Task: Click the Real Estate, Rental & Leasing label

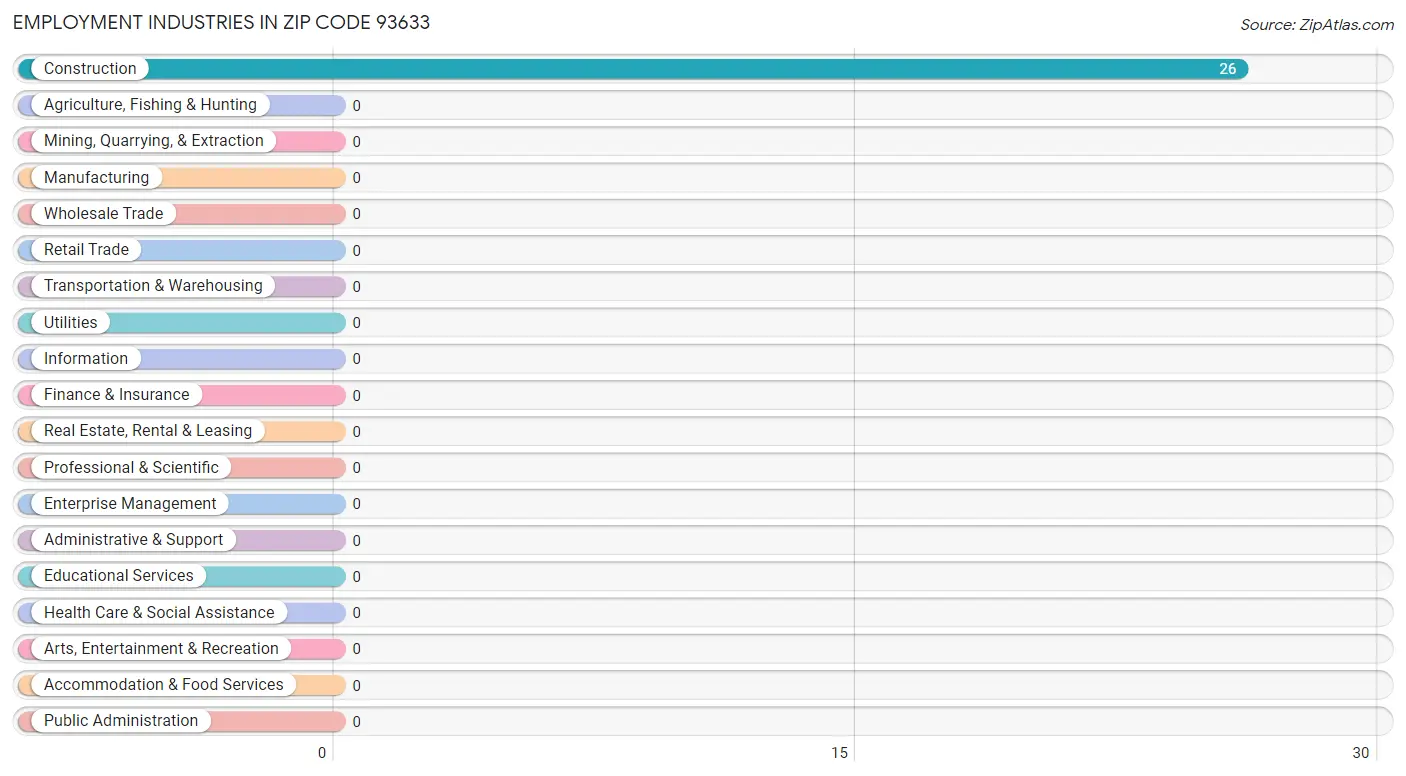Action: [x=148, y=431]
